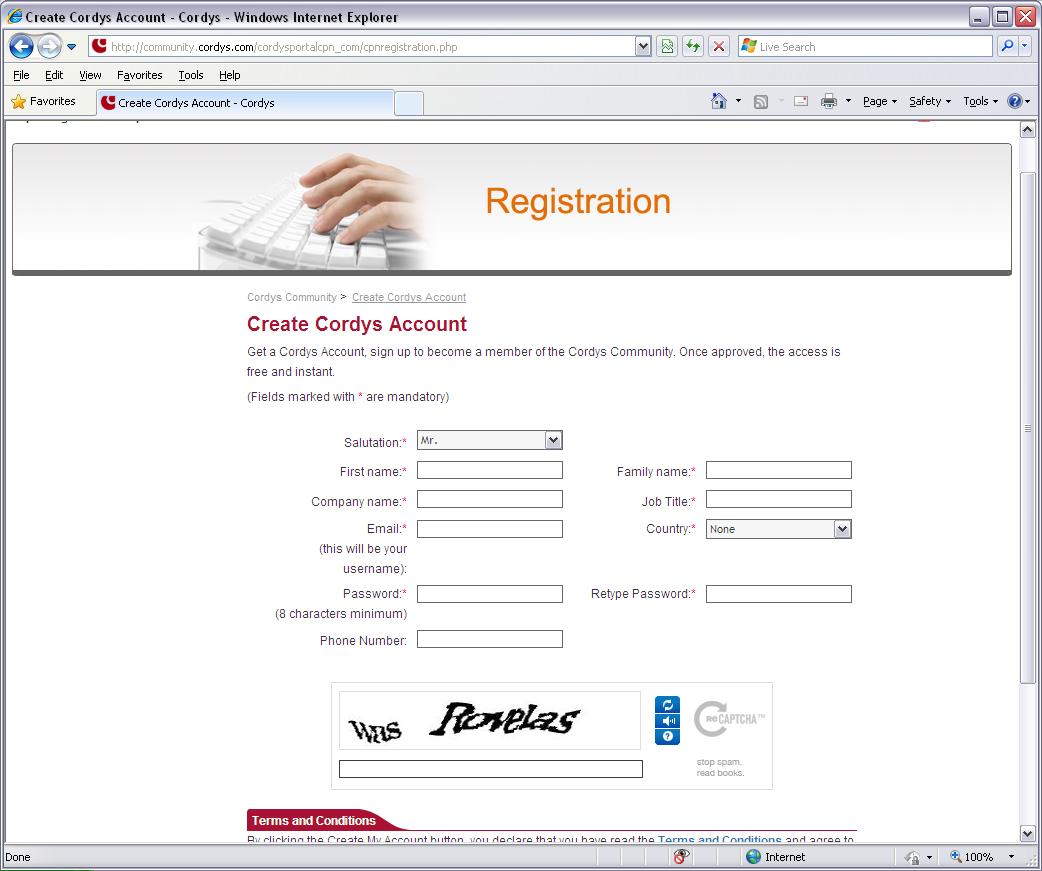This screenshot has width=1042, height=871.
Task: Click the Read Mail icon
Action: point(801,102)
